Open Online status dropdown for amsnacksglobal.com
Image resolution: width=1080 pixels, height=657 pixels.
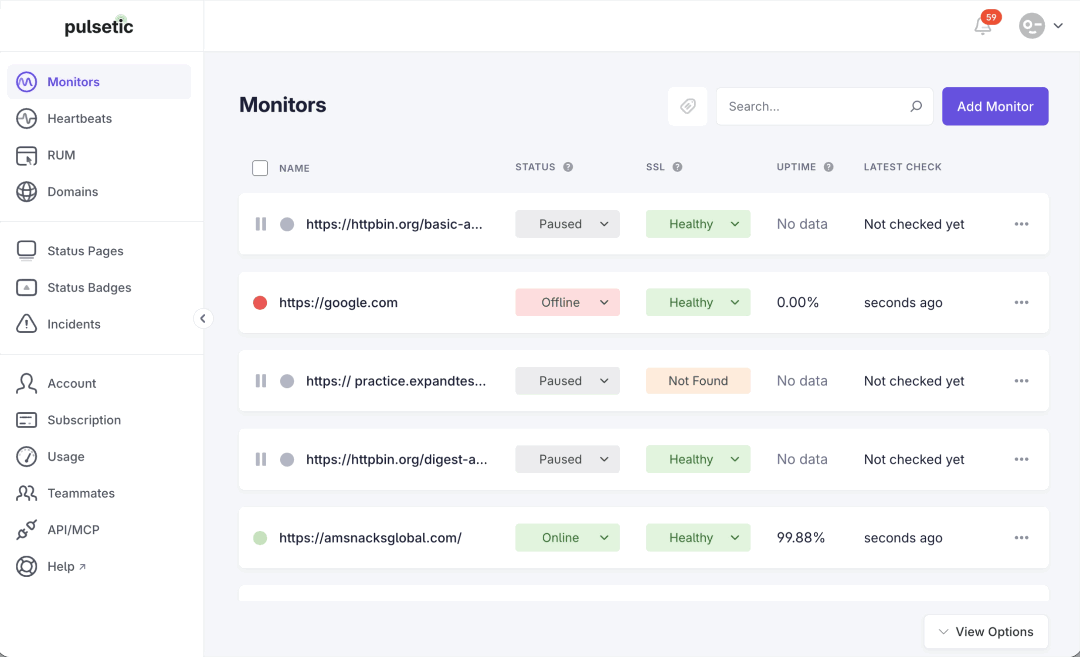pyautogui.click(x=568, y=538)
